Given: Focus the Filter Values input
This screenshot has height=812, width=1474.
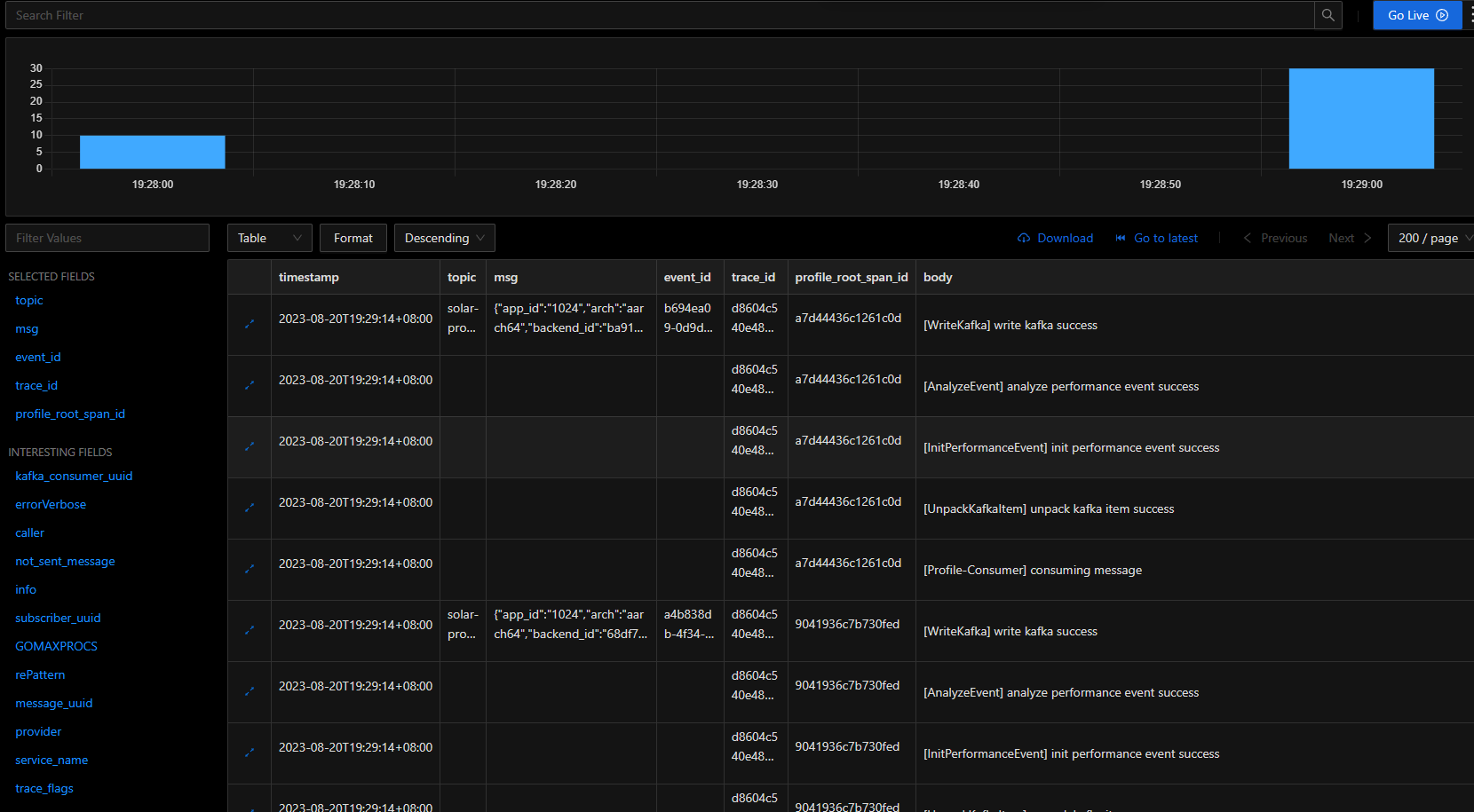Looking at the screenshot, I should 107,238.
